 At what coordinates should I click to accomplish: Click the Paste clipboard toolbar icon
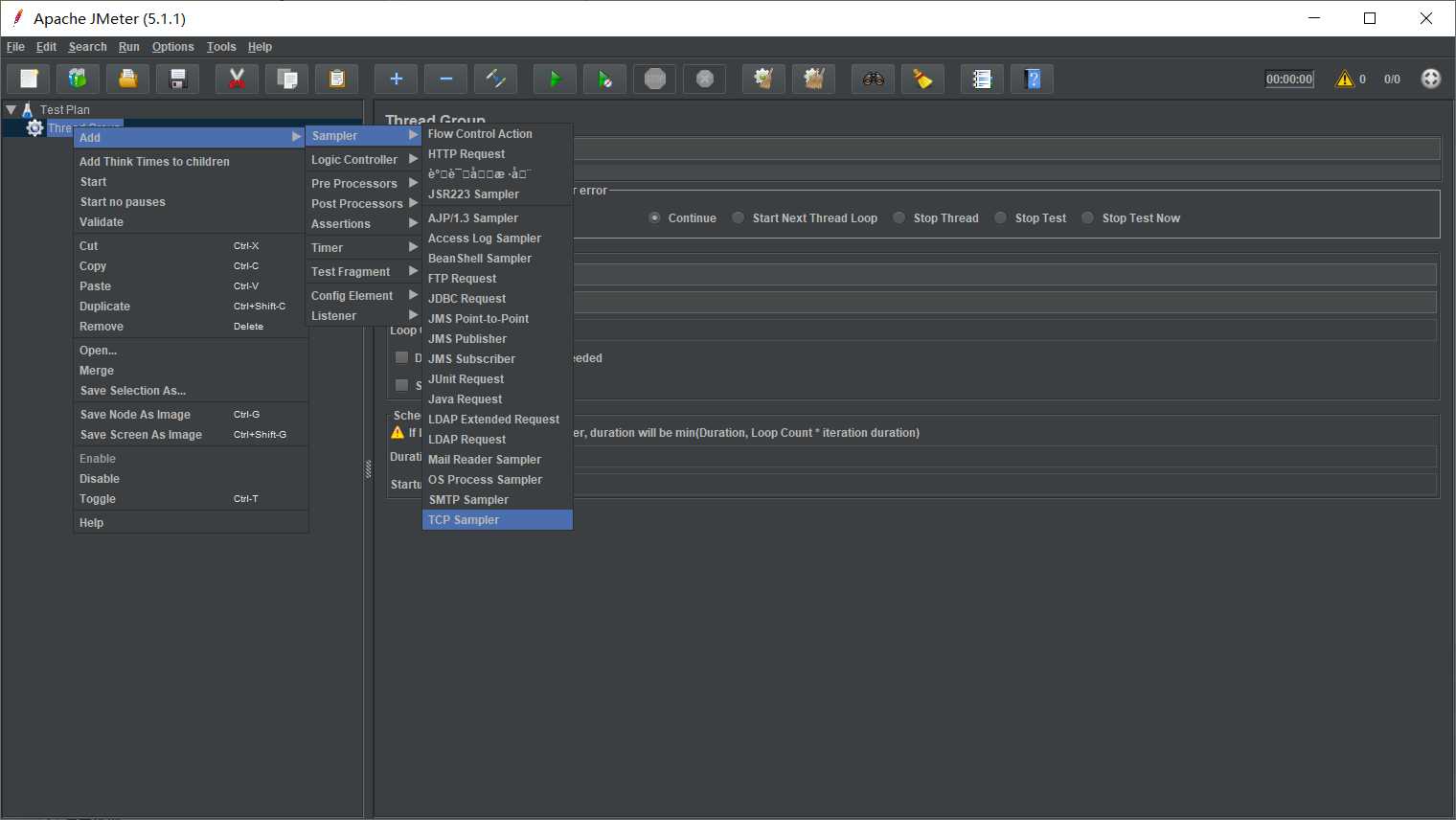pyautogui.click(x=337, y=79)
